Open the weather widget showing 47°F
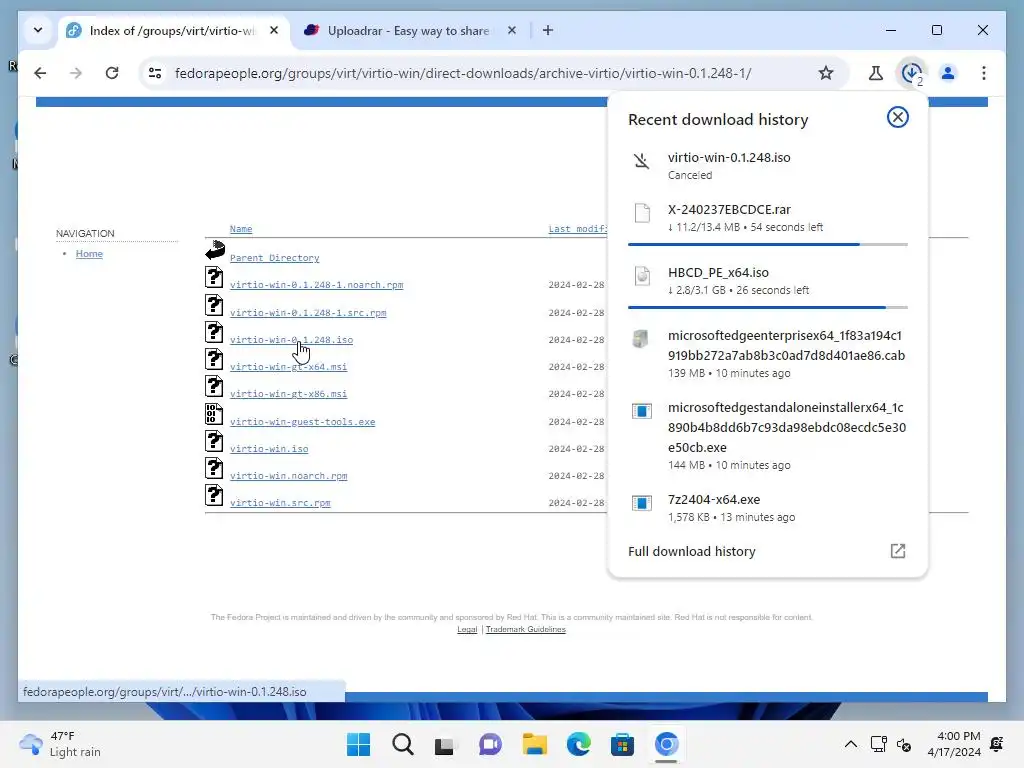1024x768 pixels. pyautogui.click(x=60, y=744)
